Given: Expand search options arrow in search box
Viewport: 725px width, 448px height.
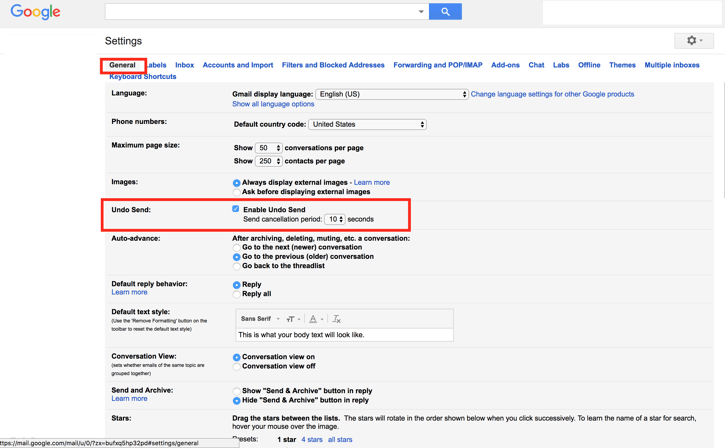Looking at the screenshot, I should click(421, 12).
